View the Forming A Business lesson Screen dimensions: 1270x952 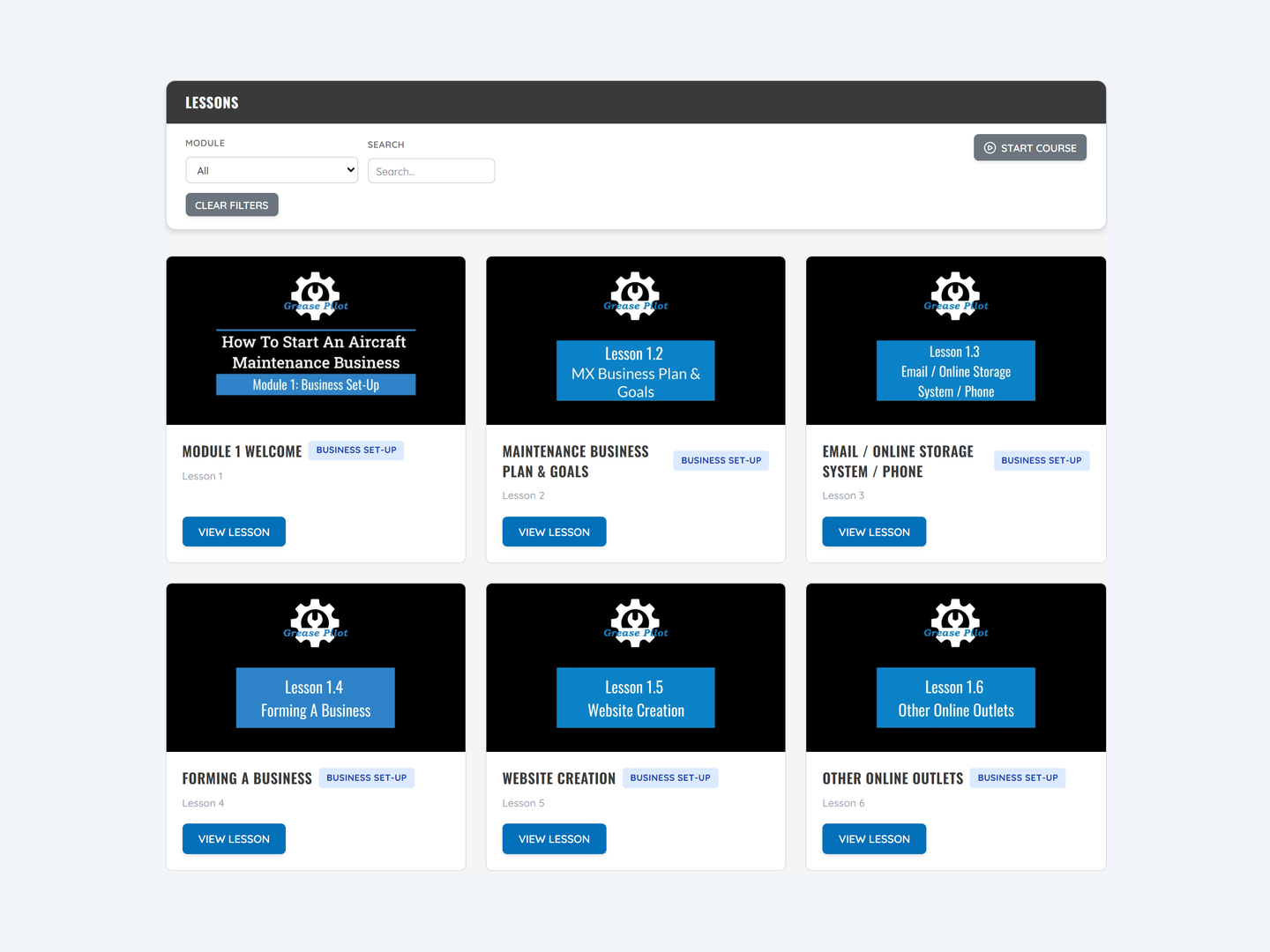click(234, 839)
